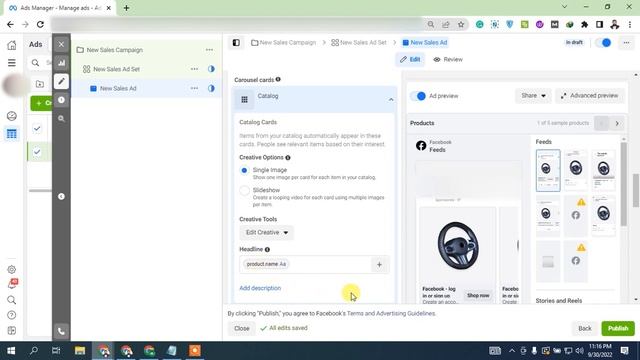The image size is (640, 360).
Task: Open Advanced preview
Action: point(589,96)
